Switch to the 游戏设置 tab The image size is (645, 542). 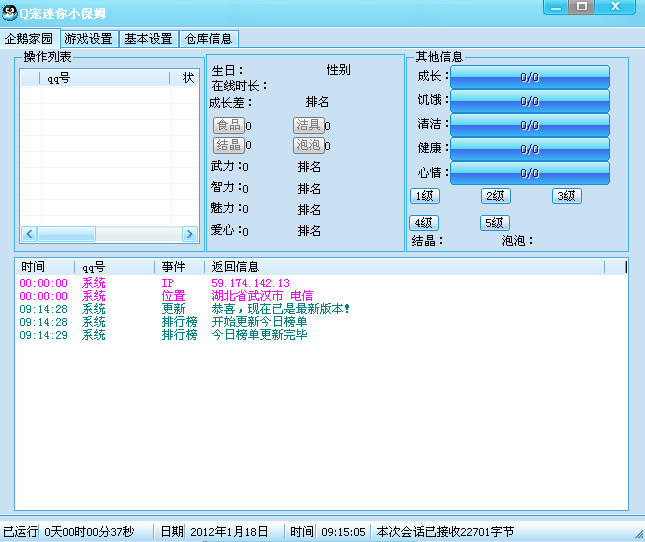pyautogui.click(x=88, y=39)
